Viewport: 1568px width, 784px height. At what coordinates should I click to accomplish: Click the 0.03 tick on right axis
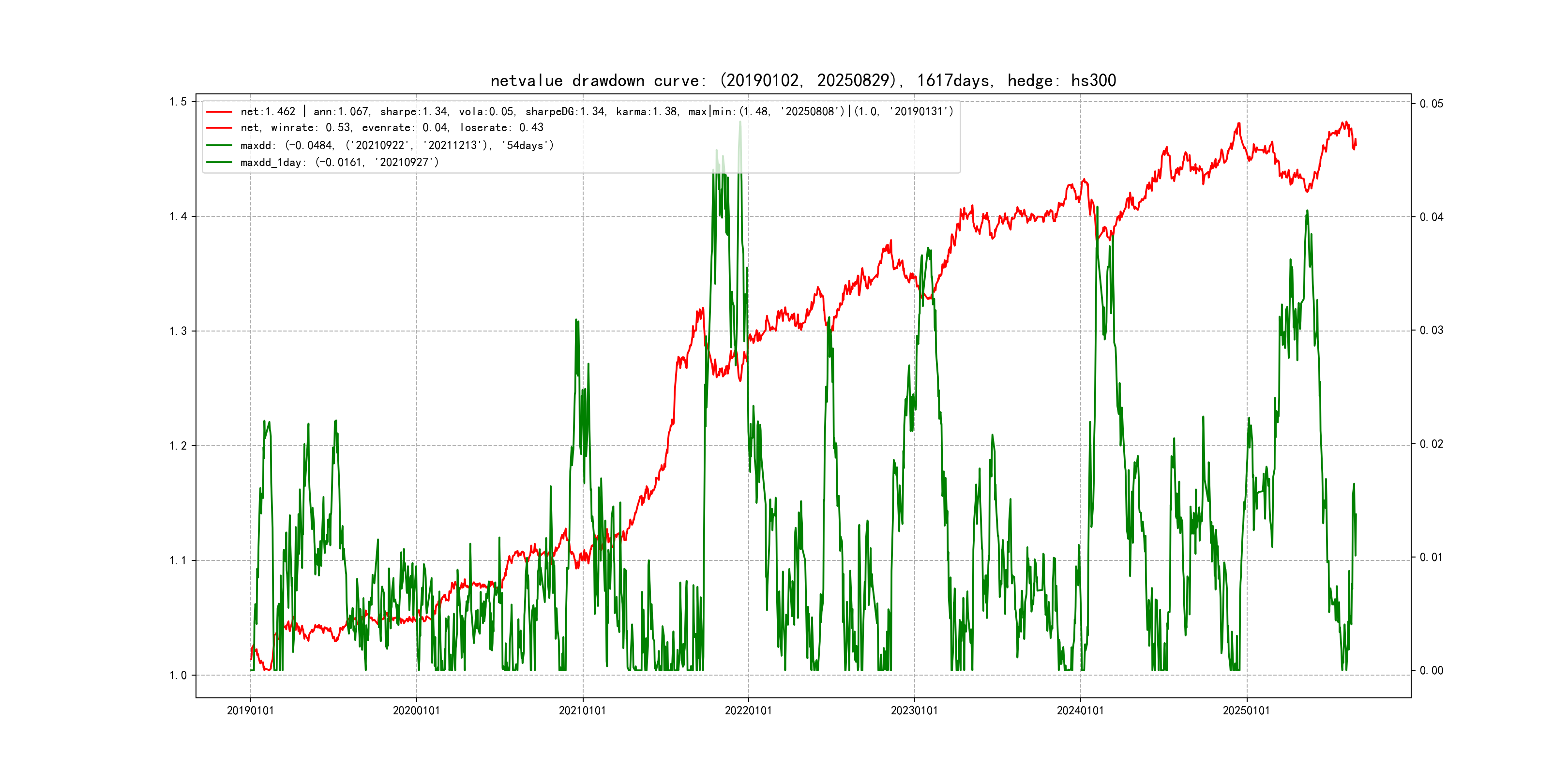tap(1431, 330)
